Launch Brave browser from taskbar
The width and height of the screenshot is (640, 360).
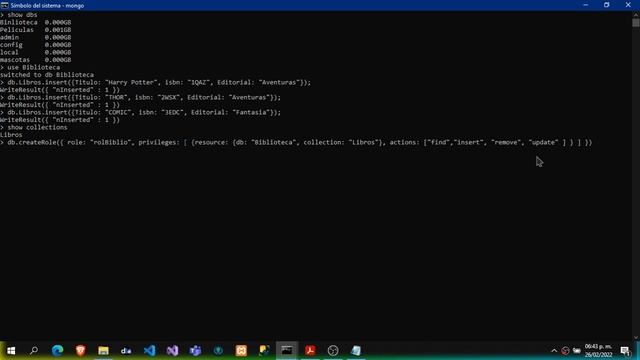pos(80,350)
